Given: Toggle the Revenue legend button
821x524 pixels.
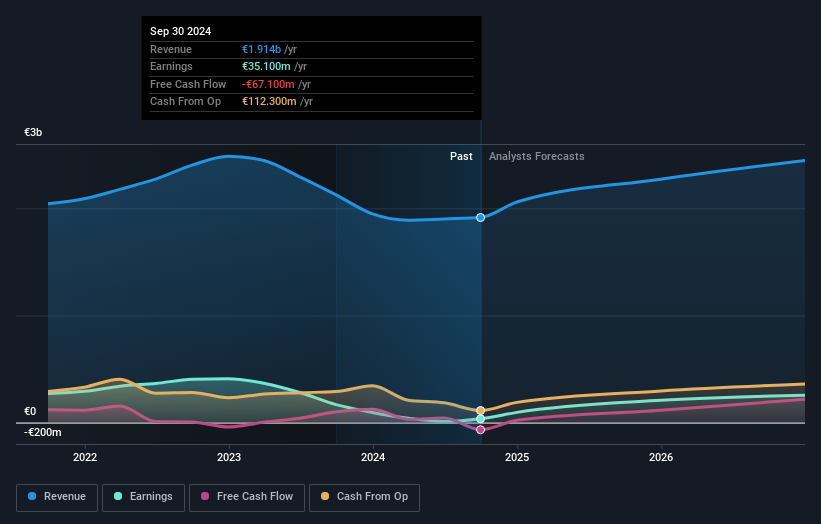Looking at the screenshot, I should [x=57, y=497].
